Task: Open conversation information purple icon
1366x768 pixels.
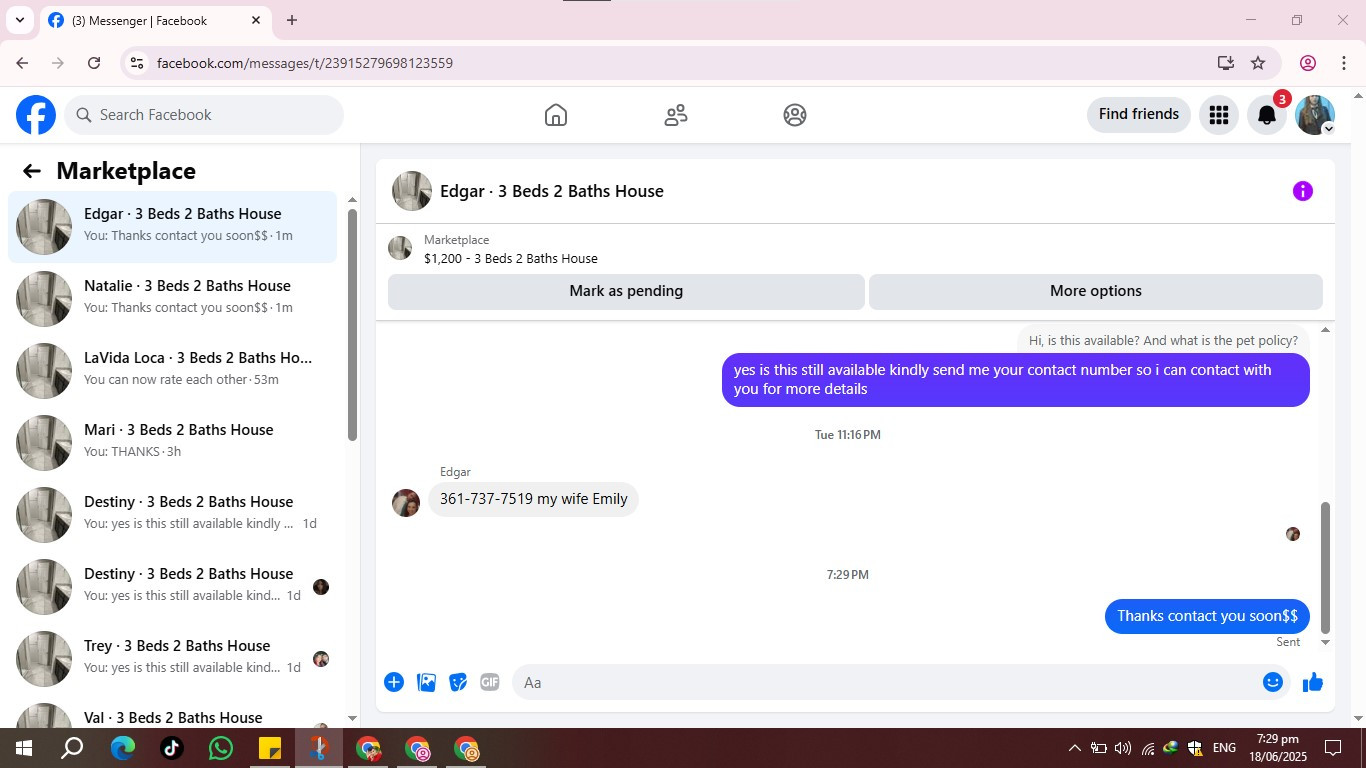Action: point(1302,191)
